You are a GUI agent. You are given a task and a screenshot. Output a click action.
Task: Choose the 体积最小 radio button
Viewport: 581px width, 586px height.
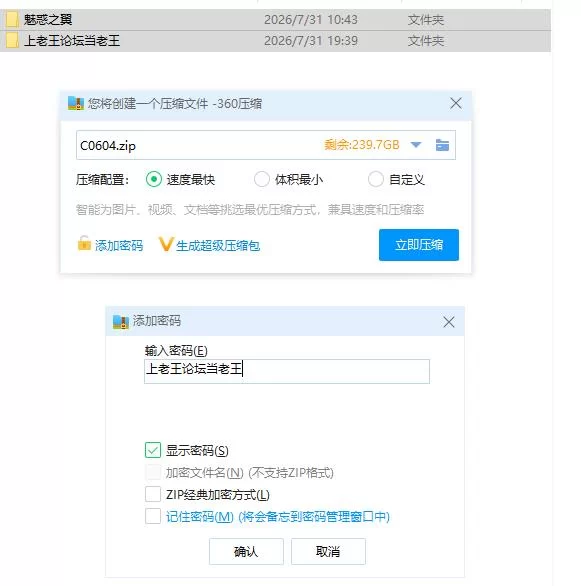pyautogui.click(x=262, y=179)
